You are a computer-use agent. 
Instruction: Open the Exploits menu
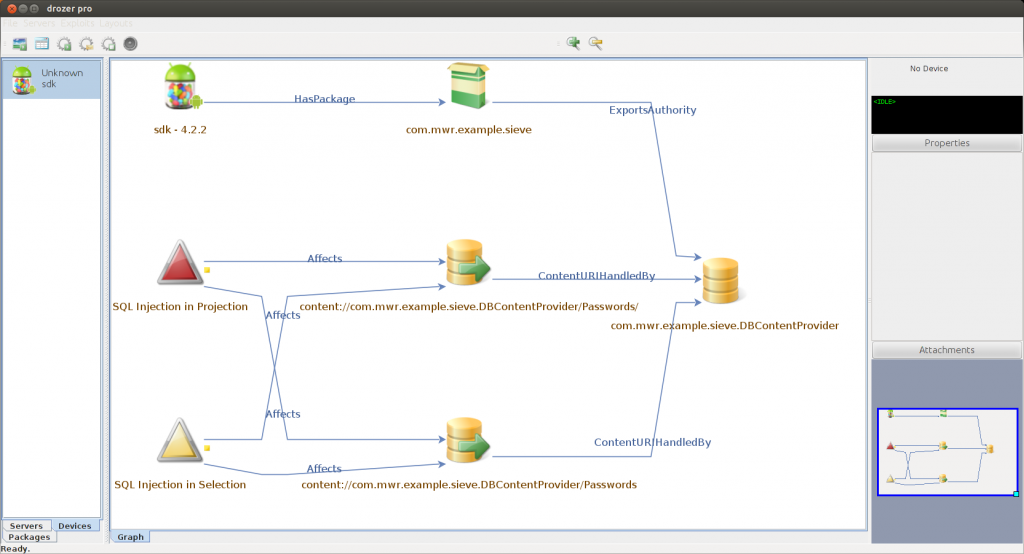pyautogui.click(x=77, y=24)
